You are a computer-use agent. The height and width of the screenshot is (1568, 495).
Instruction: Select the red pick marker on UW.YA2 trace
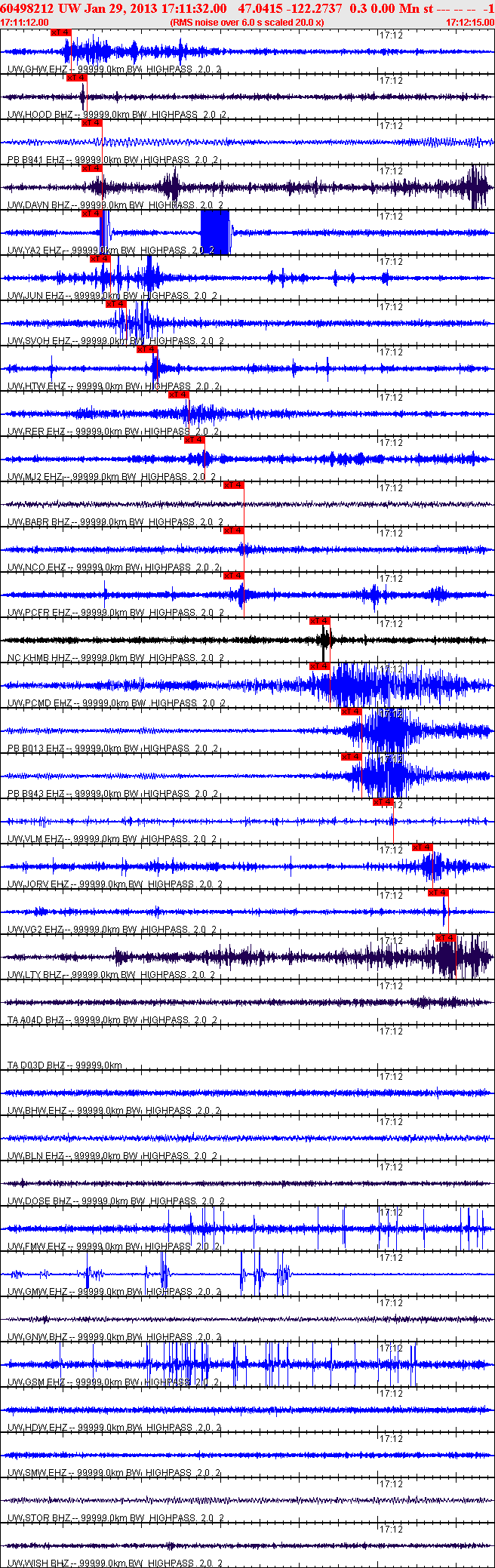coord(91,214)
